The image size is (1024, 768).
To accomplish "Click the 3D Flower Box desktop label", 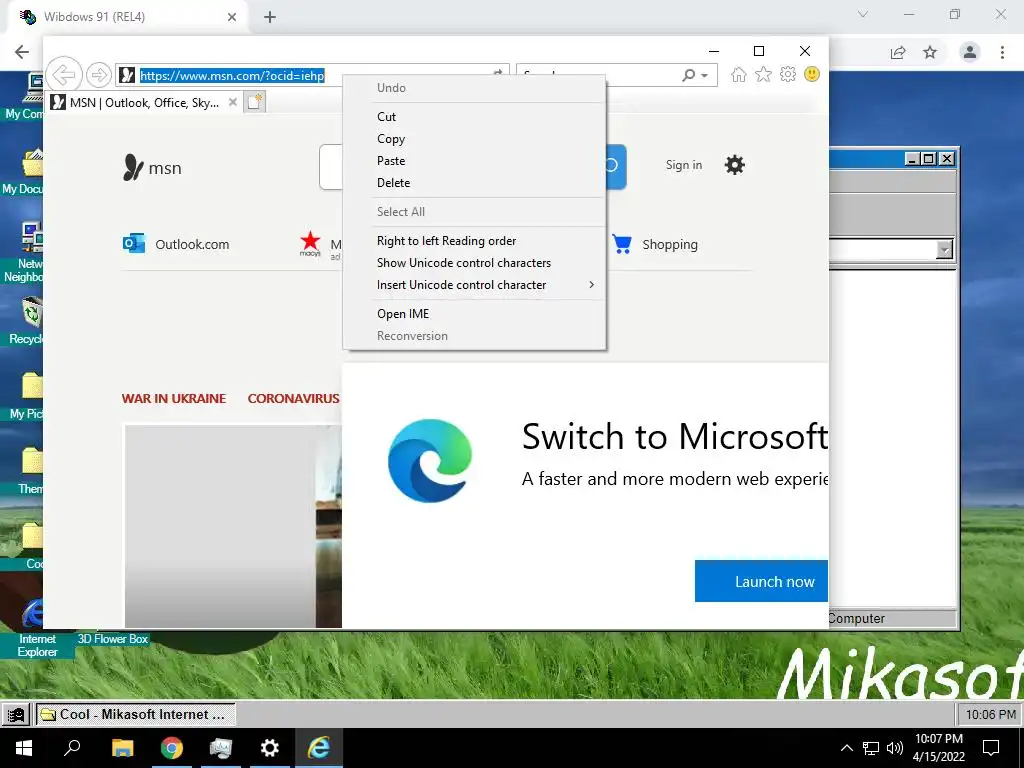I will tap(113, 639).
